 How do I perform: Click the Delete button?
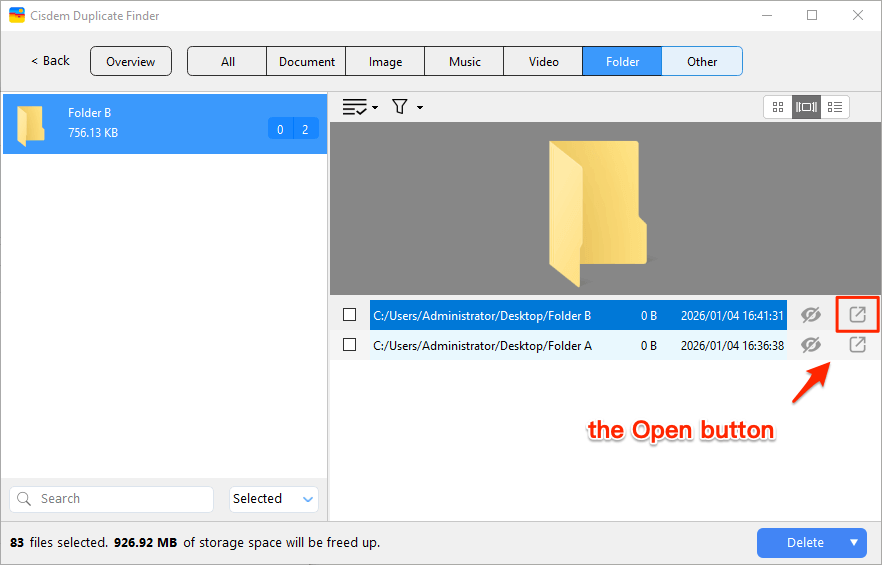click(x=805, y=542)
